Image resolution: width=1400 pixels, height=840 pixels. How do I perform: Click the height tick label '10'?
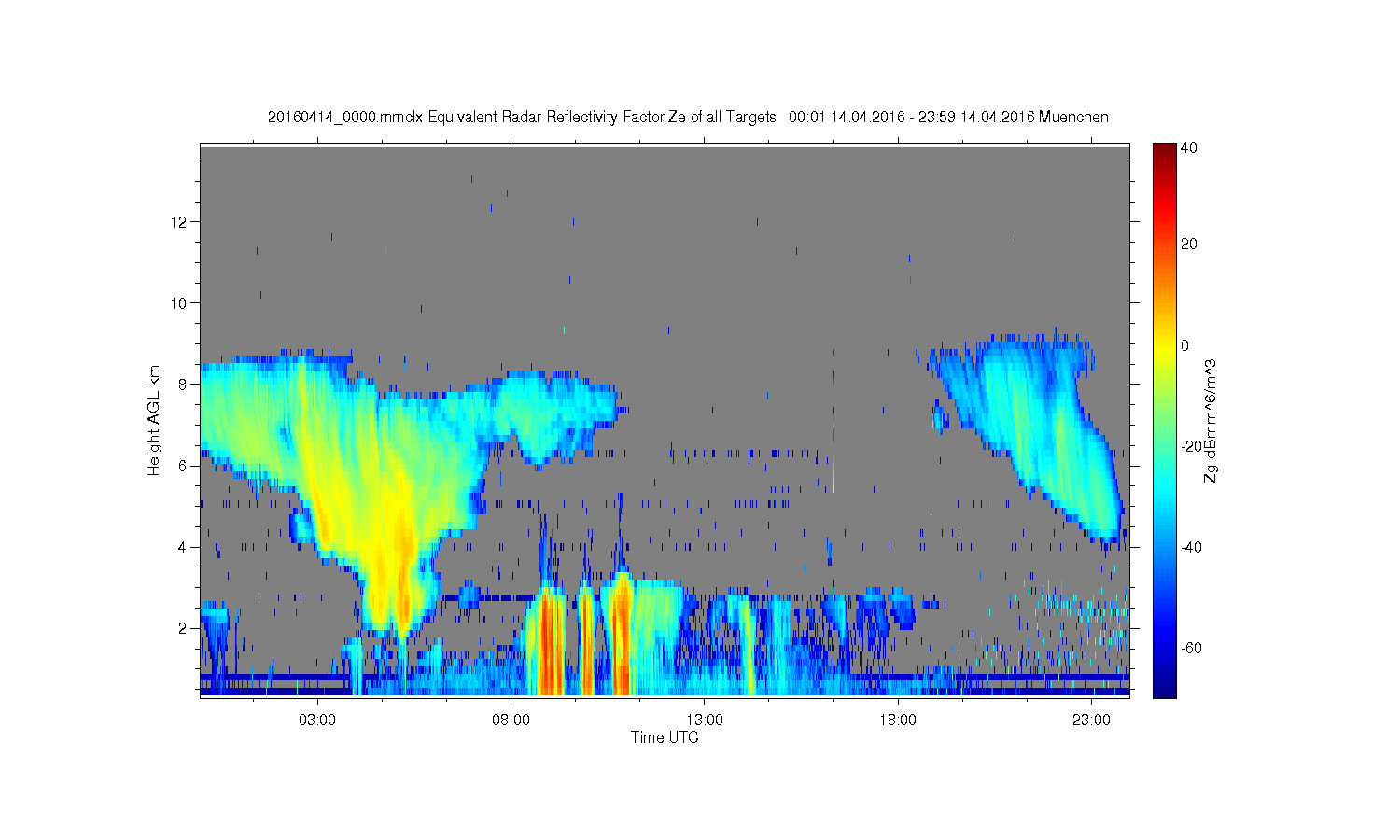click(x=180, y=303)
